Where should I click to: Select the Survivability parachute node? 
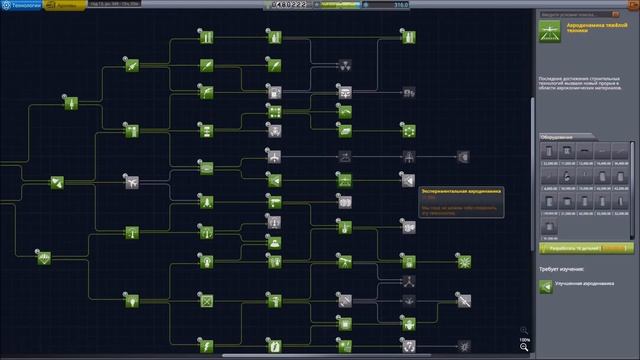pyautogui.click(x=44, y=258)
